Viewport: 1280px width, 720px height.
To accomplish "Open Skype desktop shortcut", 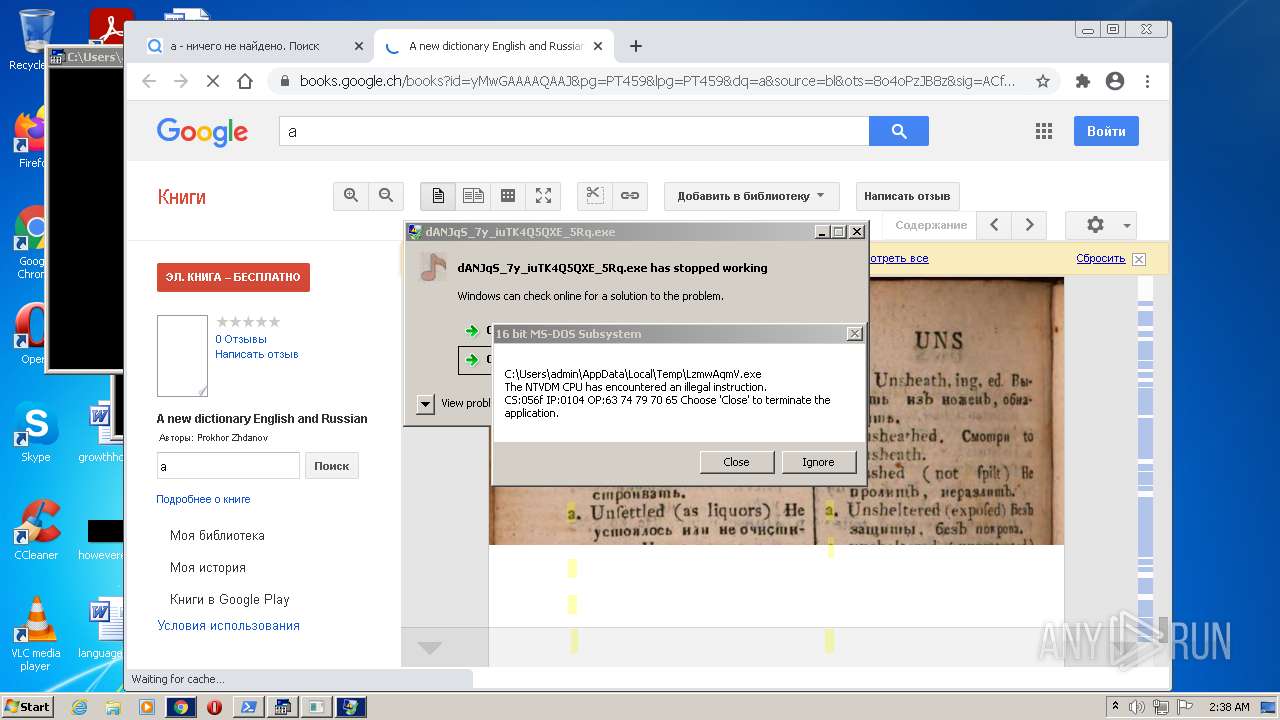I will (36, 432).
